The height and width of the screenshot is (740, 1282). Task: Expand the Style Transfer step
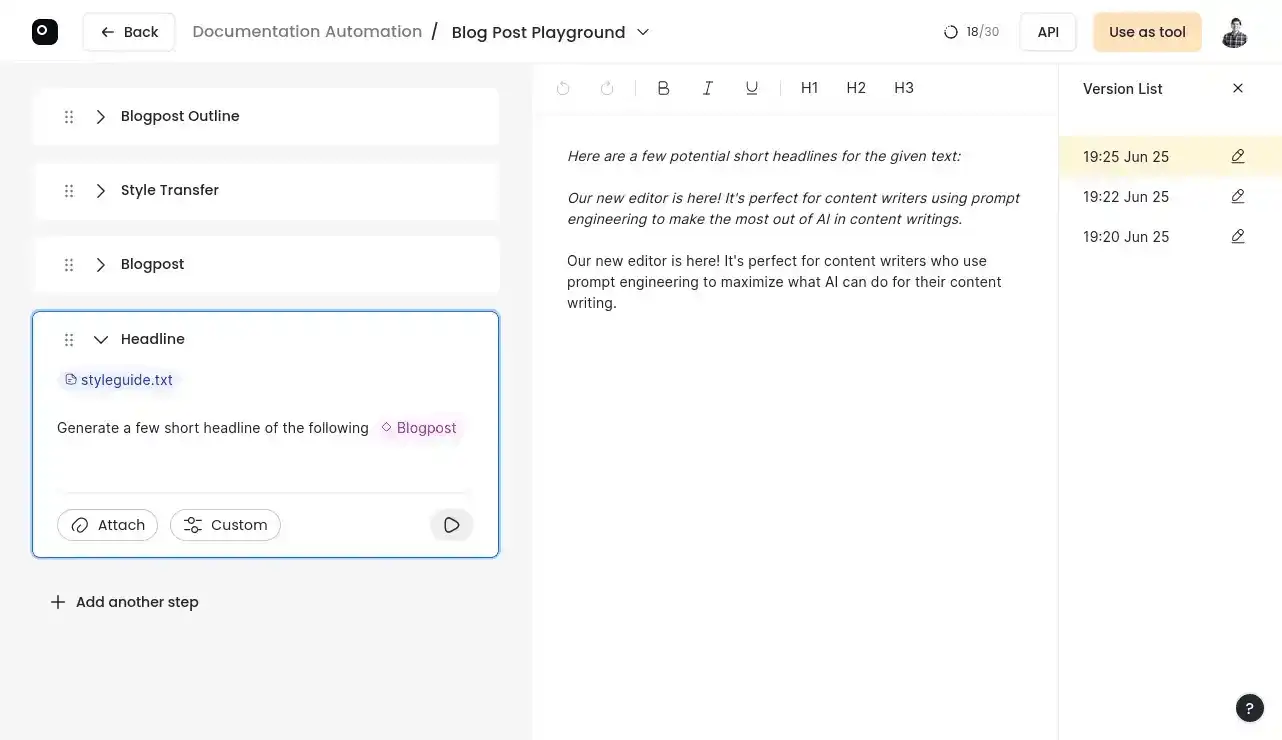point(101,191)
